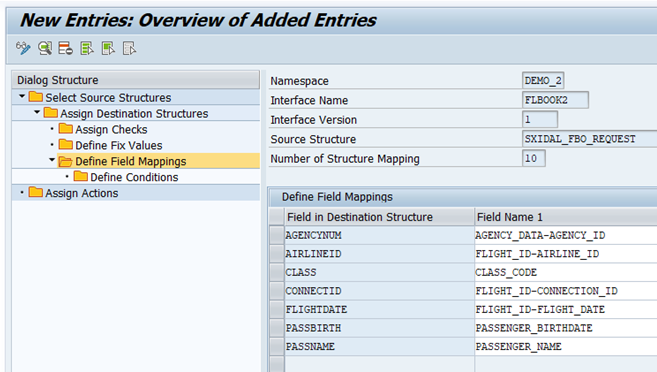Click the PASSENGER_NAME cell
657x372 pixels.
[x=566, y=346]
